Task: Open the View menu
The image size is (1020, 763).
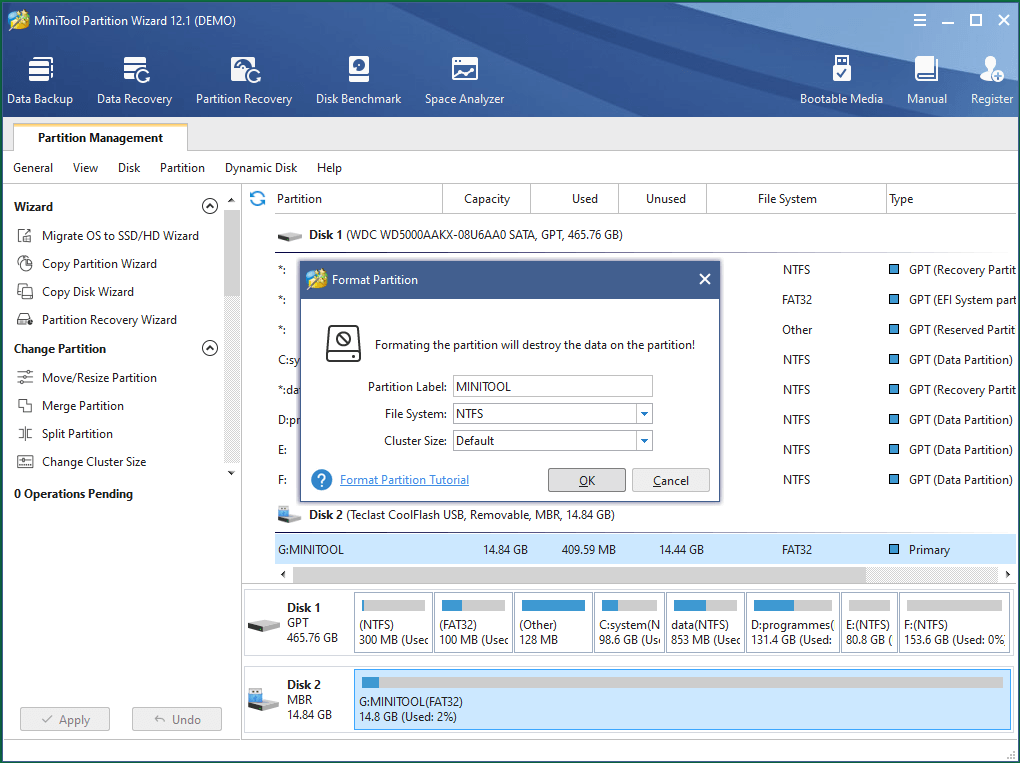Action: 85,168
